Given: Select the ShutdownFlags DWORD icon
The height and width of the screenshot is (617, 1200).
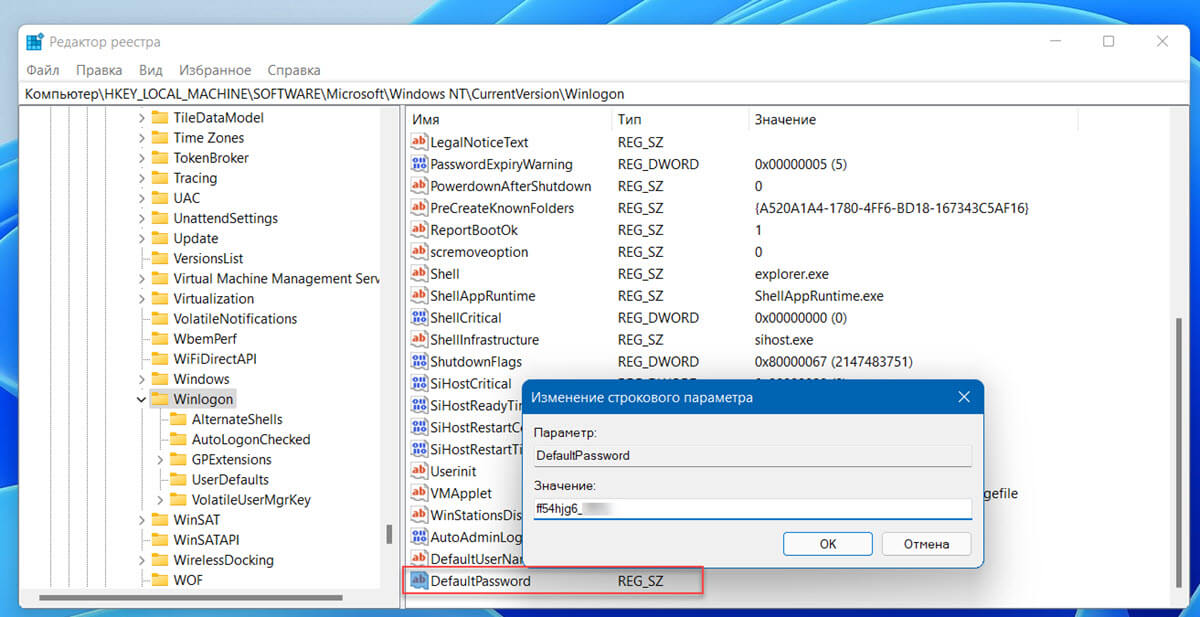Looking at the screenshot, I should pyautogui.click(x=419, y=362).
